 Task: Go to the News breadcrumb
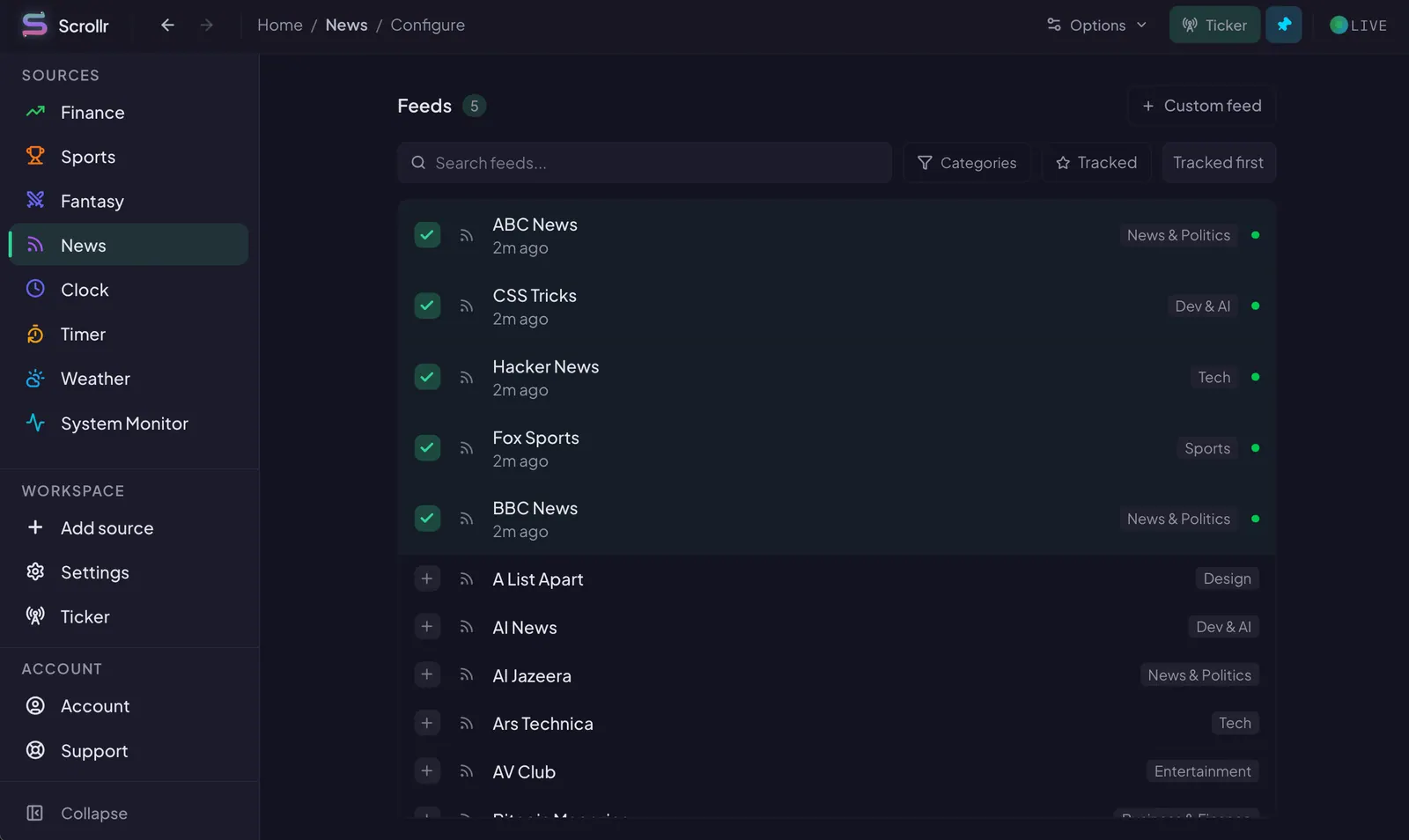tap(346, 25)
